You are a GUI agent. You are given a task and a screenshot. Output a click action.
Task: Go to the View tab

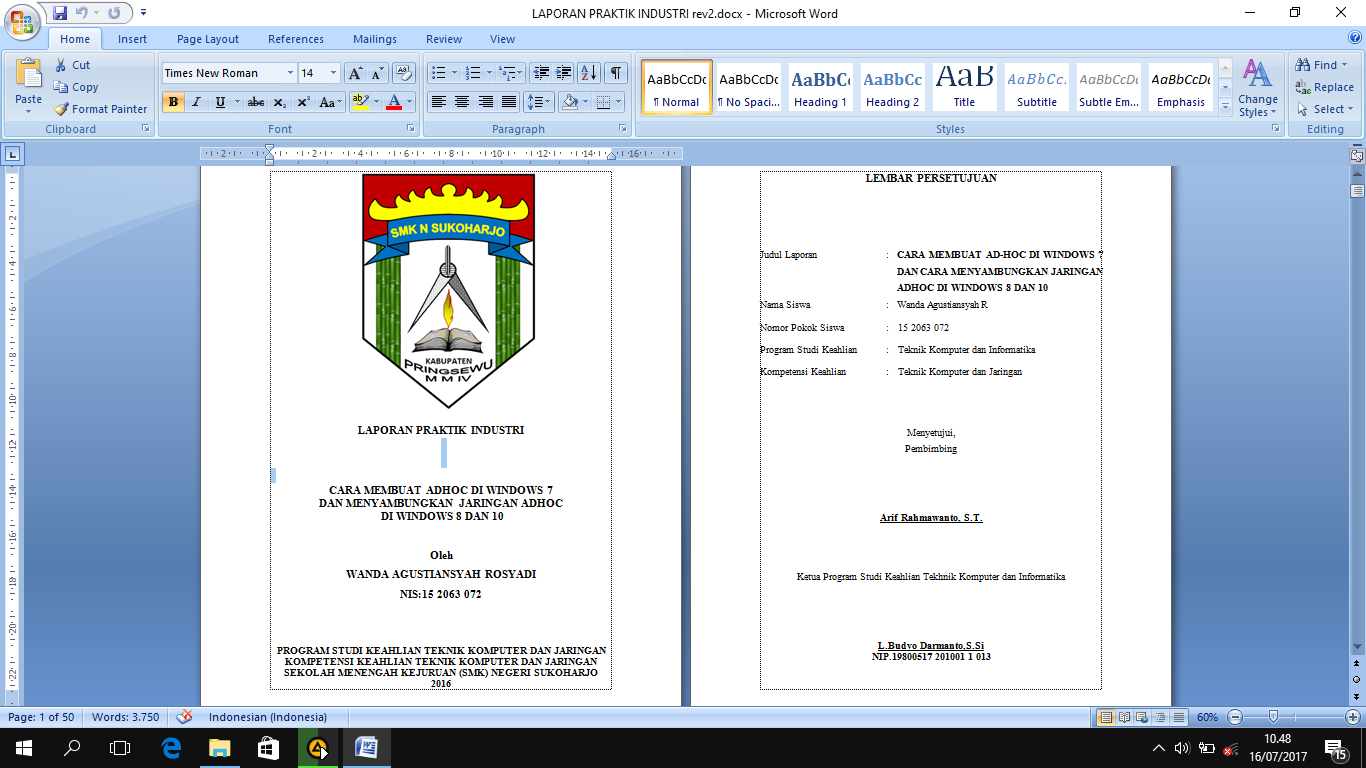point(503,39)
